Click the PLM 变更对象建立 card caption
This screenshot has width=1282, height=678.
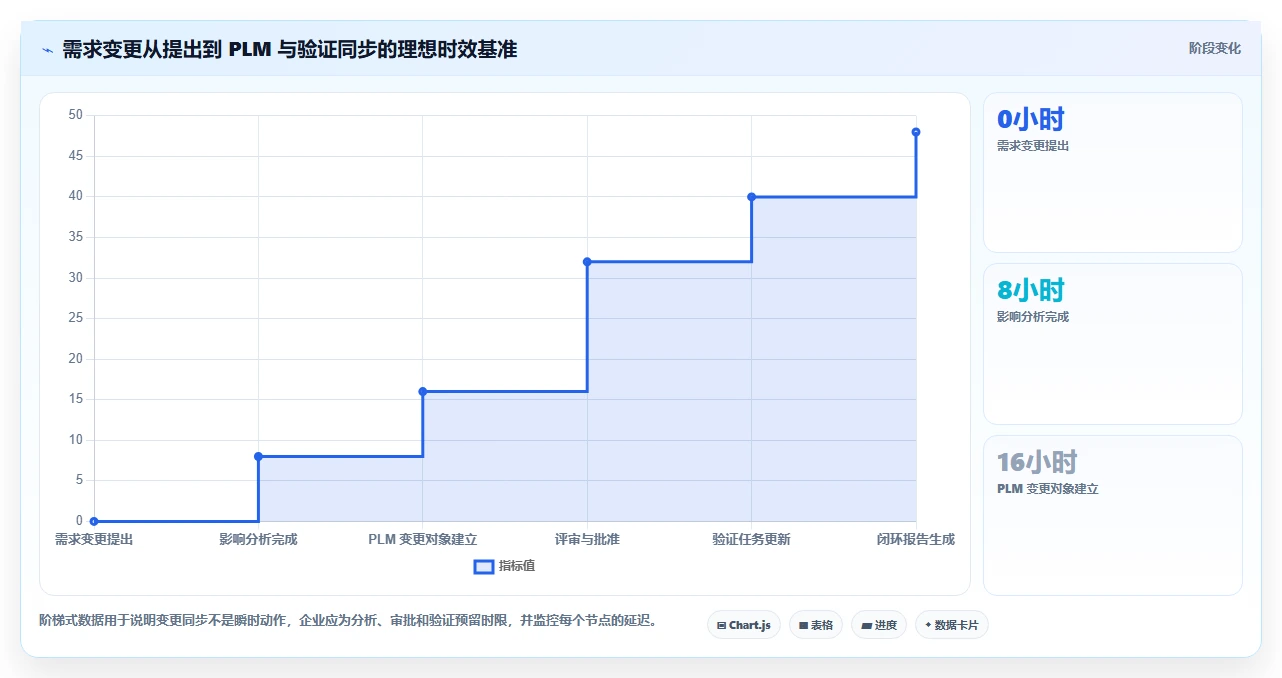coord(1047,489)
